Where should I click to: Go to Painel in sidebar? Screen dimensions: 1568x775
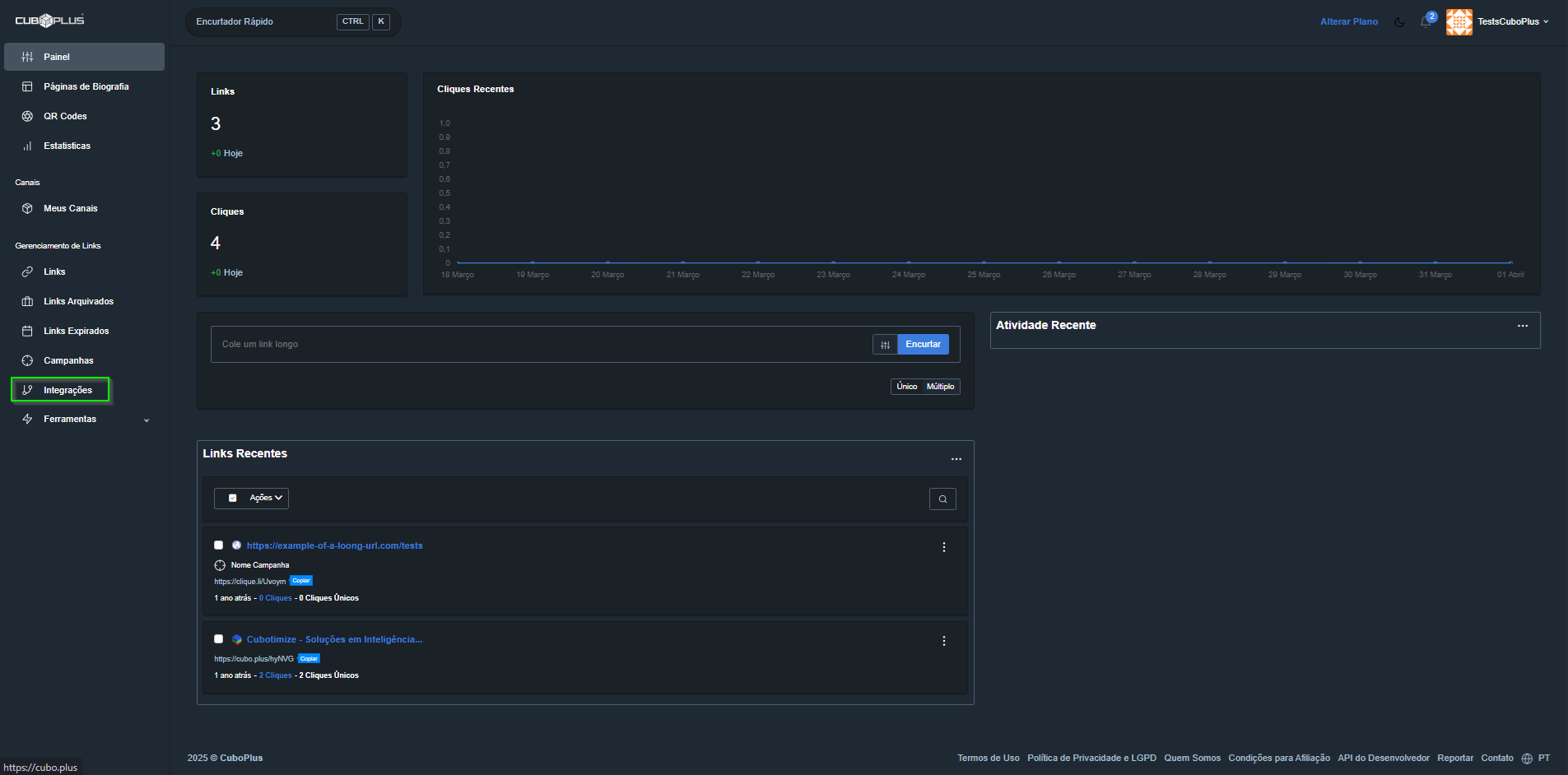84,57
